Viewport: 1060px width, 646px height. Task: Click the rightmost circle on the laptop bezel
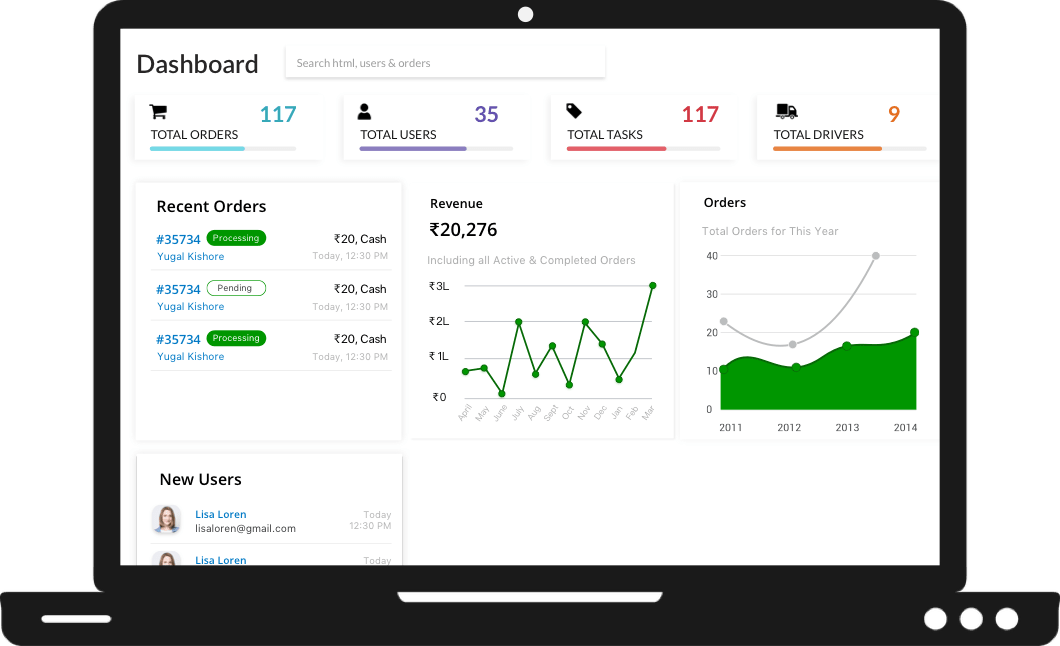click(1006, 619)
